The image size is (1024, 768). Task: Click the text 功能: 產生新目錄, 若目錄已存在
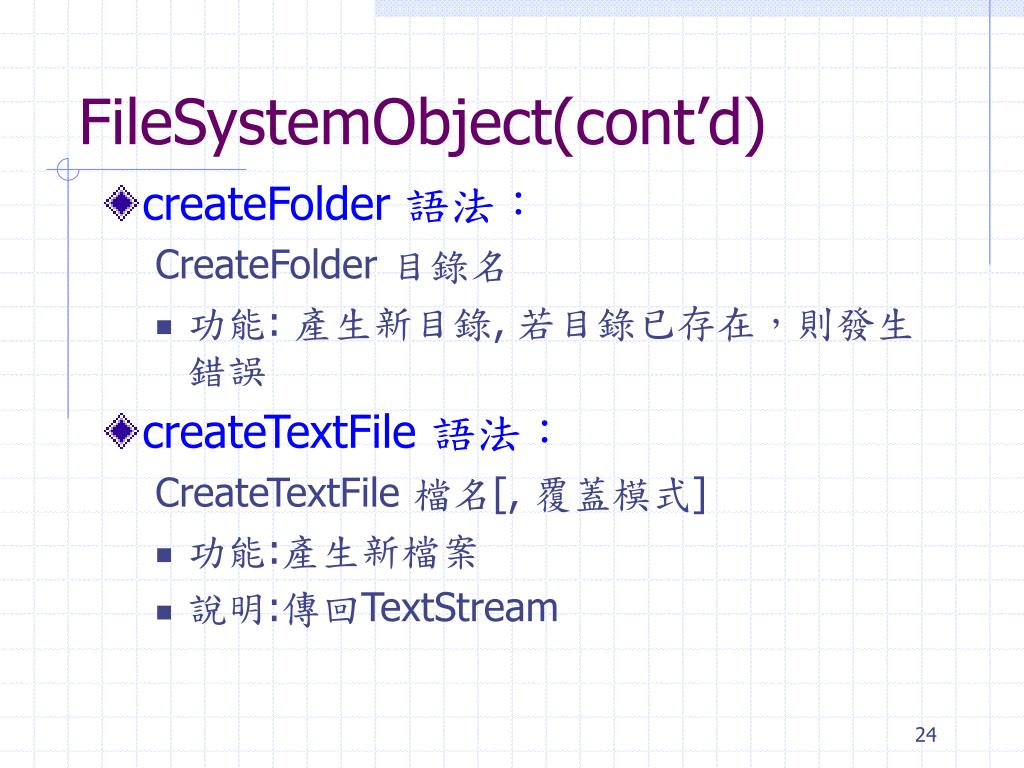472,325
